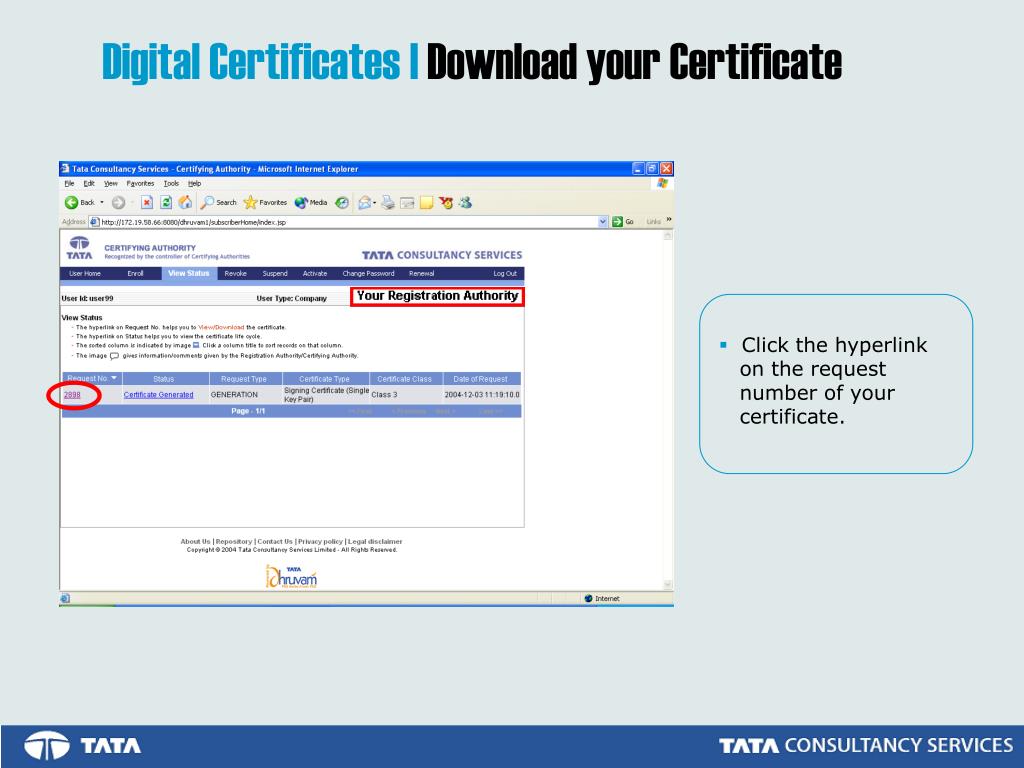Click the vertical scrollbar down arrow
1024x768 pixels.
tap(667, 584)
